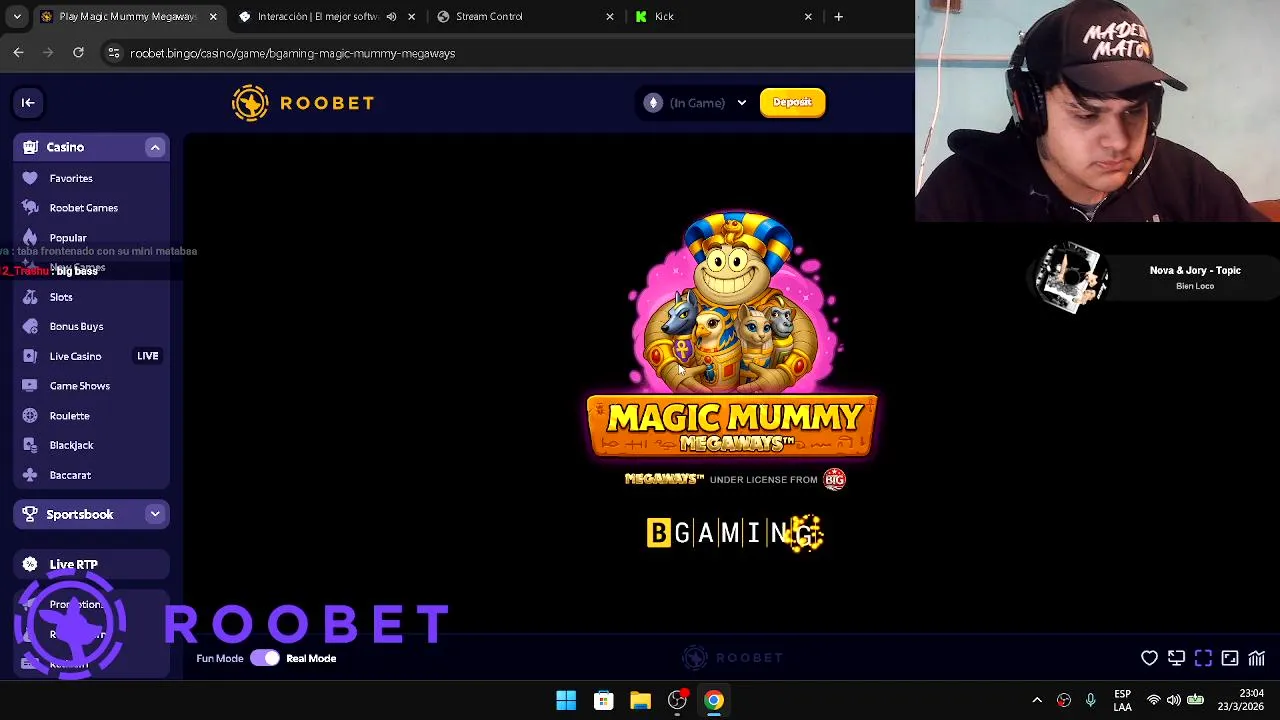The height and width of the screenshot is (720, 1280).
Task: Click the Real Mode label
Action: click(311, 658)
